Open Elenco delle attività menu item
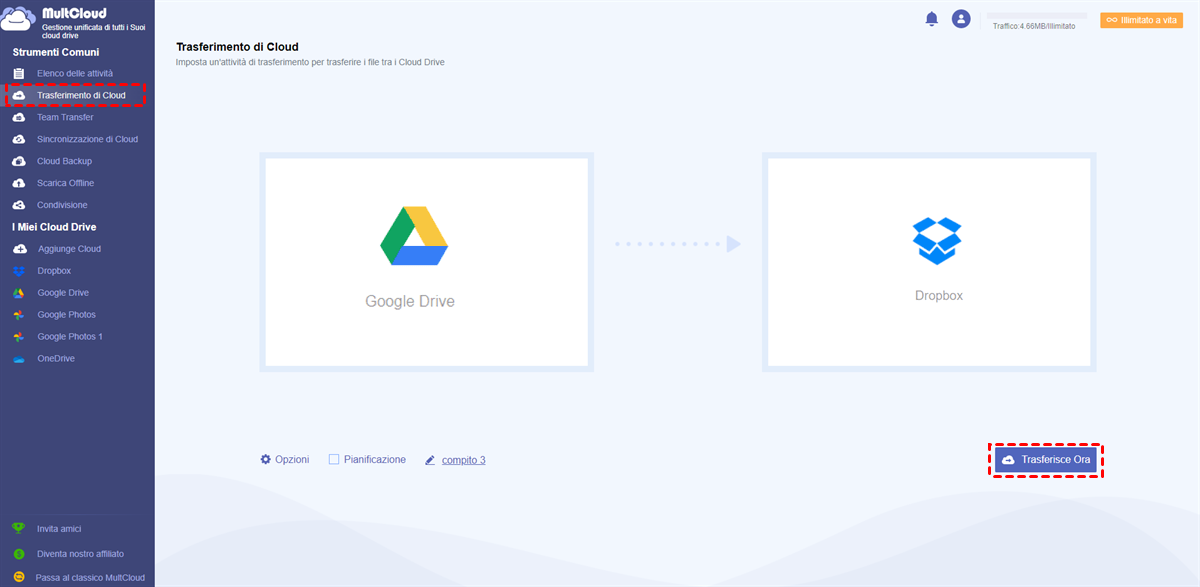The height and width of the screenshot is (587, 1200). (77, 73)
